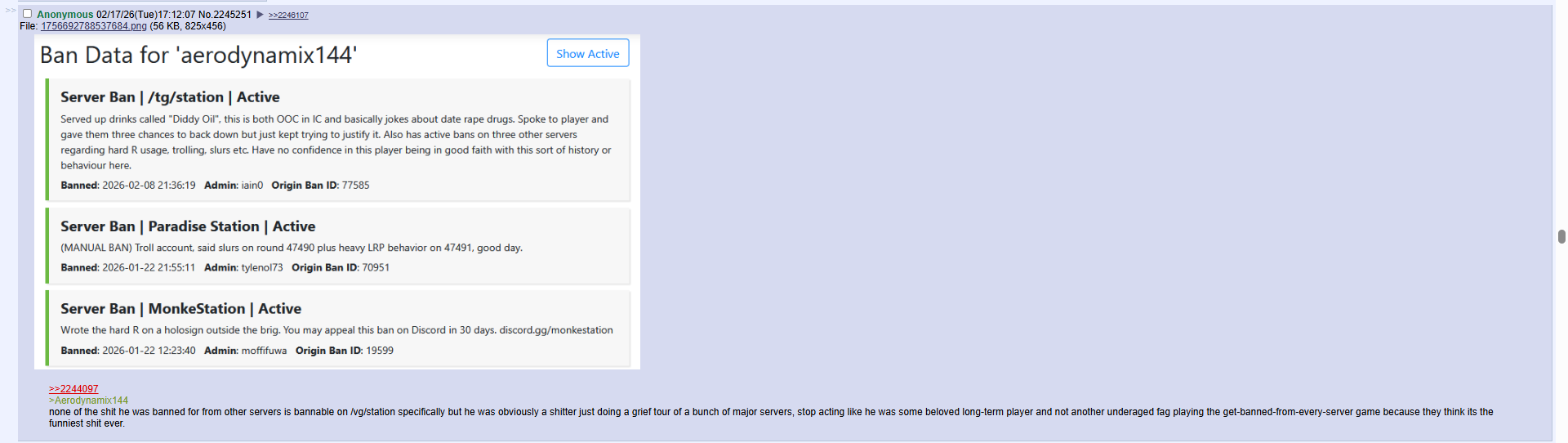
Task: Click the Anonymous poster name
Action: coord(65,15)
